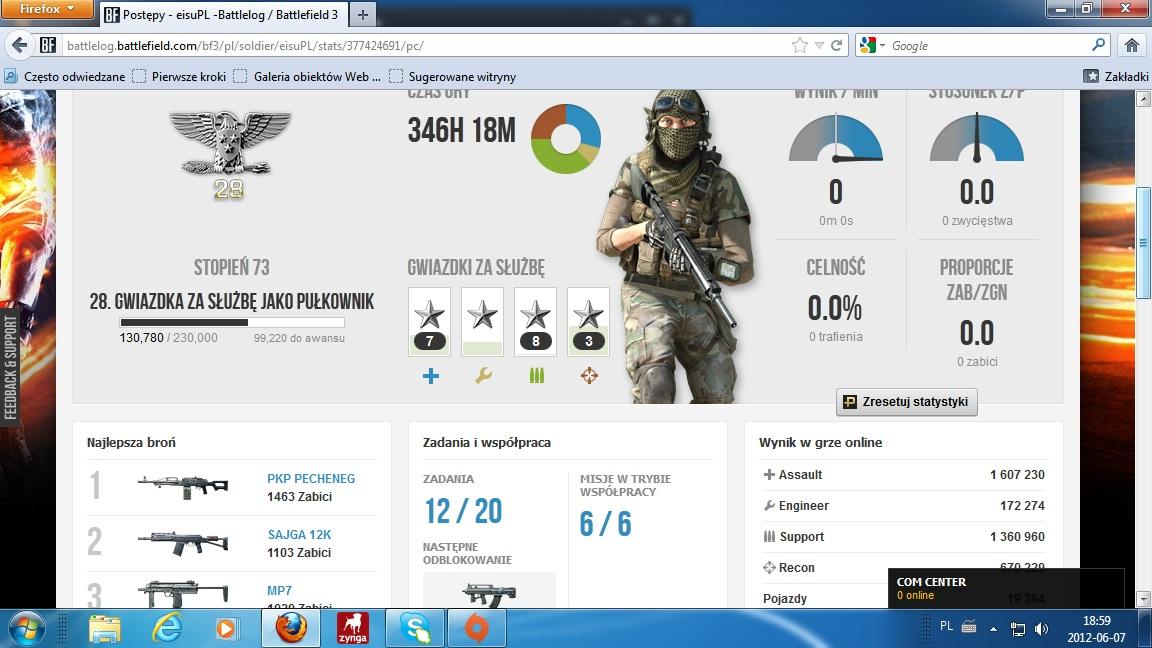Viewport: 1152px width, 648px height.
Task: Open the MP7 weapon link
Action: click(x=279, y=590)
